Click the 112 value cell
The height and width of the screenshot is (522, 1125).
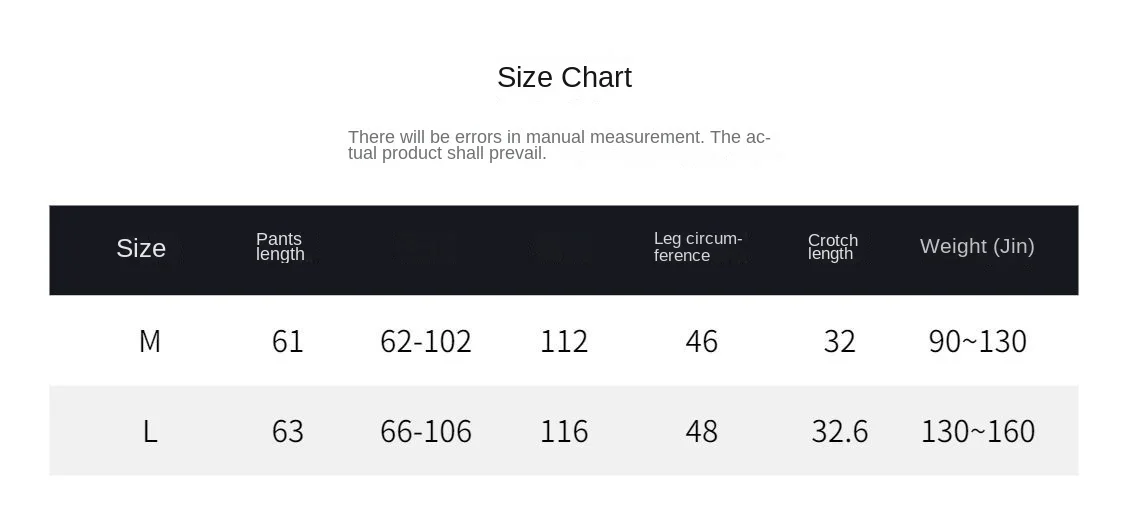coord(564,341)
